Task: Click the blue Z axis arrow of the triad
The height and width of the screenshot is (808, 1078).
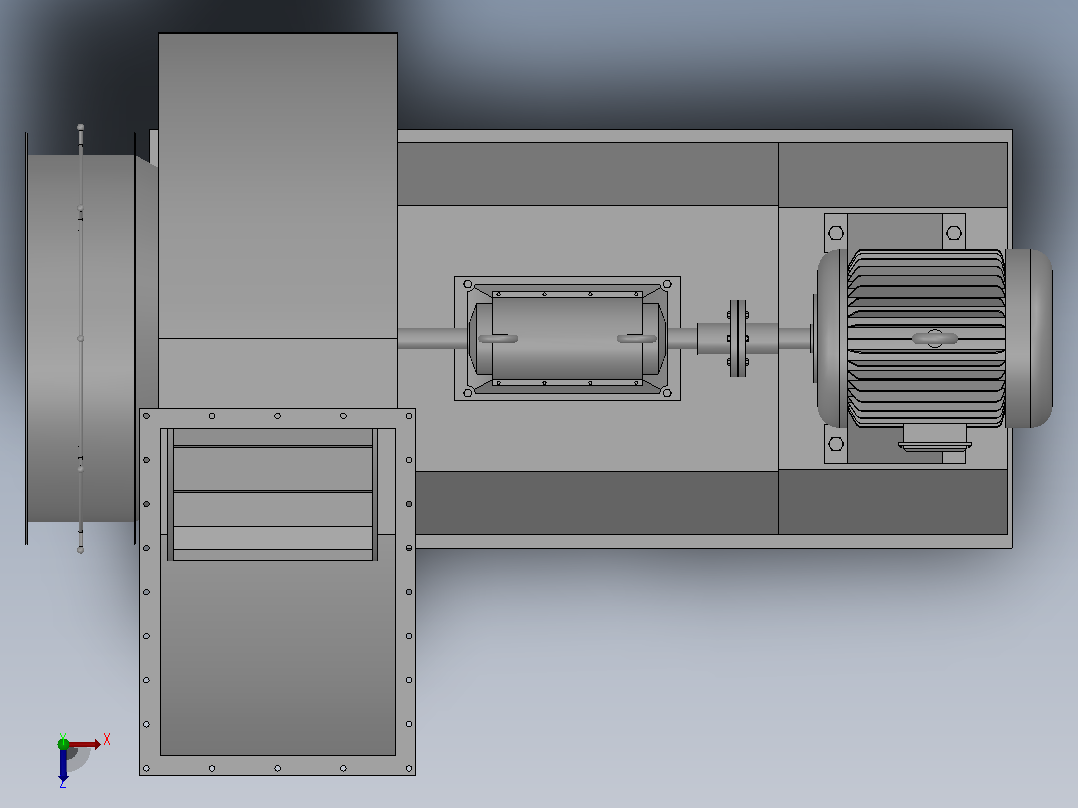Action: click(63, 765)
